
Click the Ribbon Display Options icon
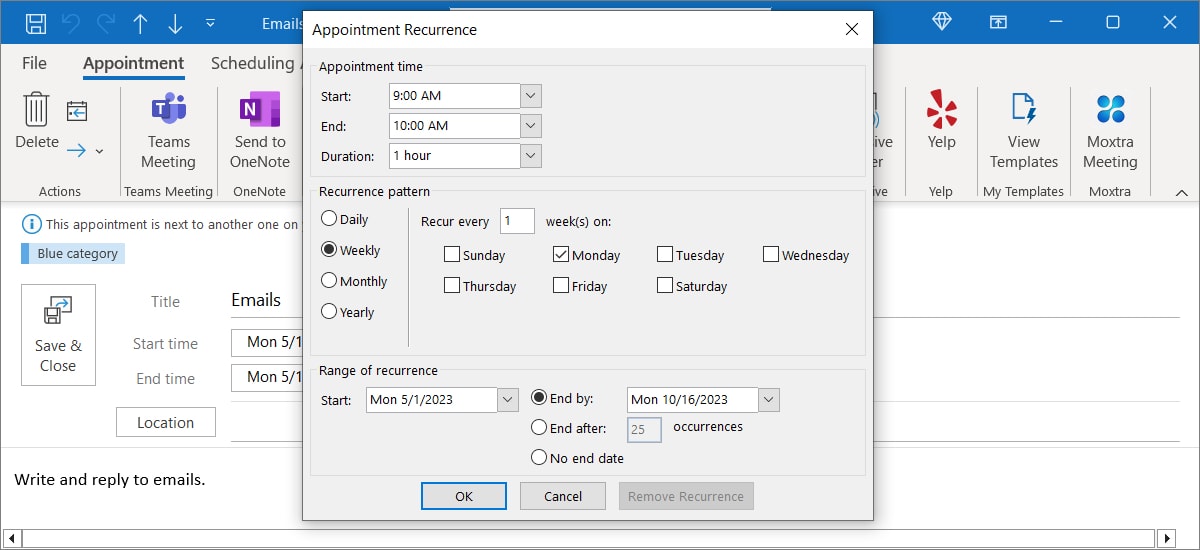pos(999,22)
